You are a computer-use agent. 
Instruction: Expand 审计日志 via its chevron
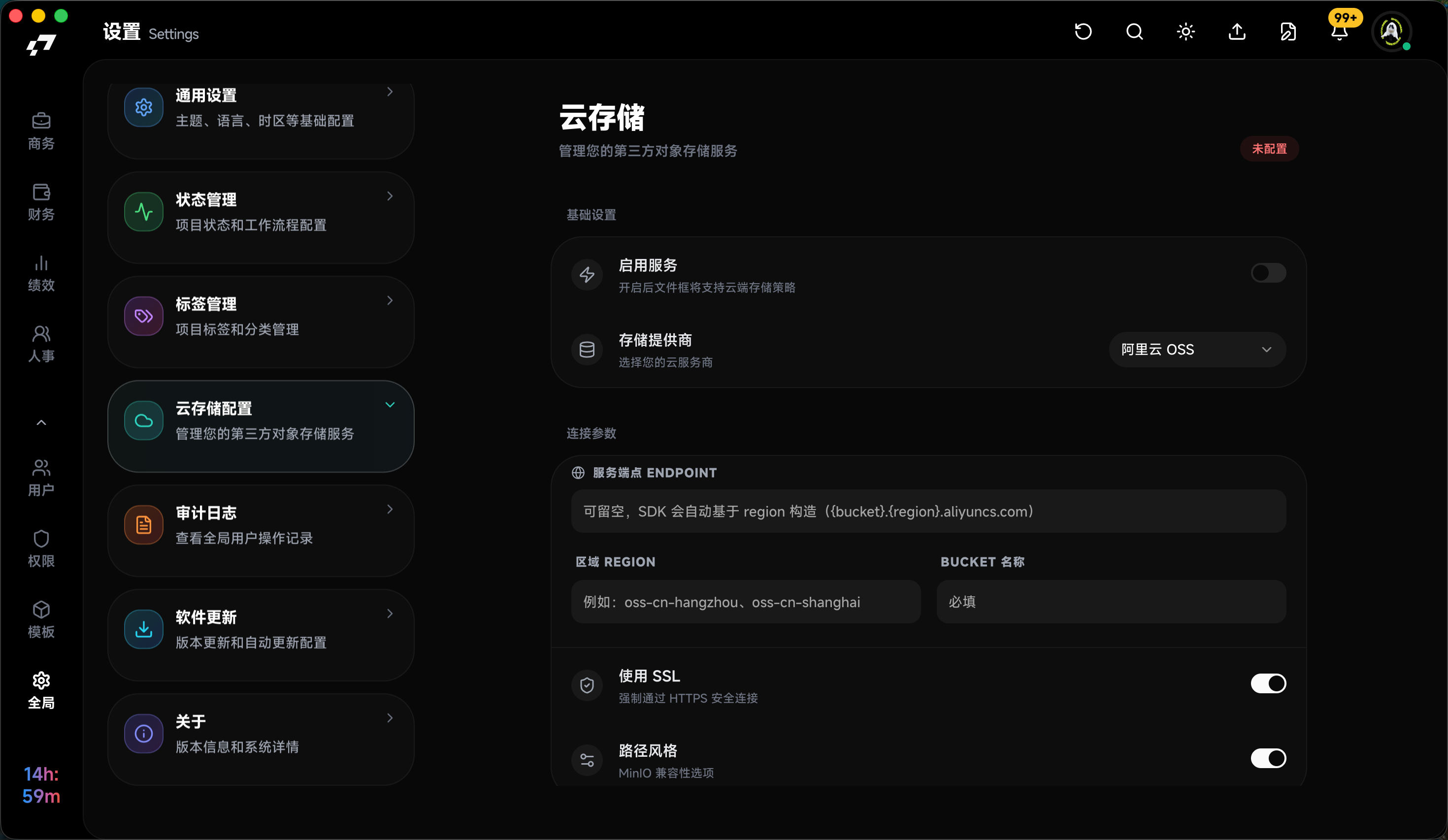point(390,509)
